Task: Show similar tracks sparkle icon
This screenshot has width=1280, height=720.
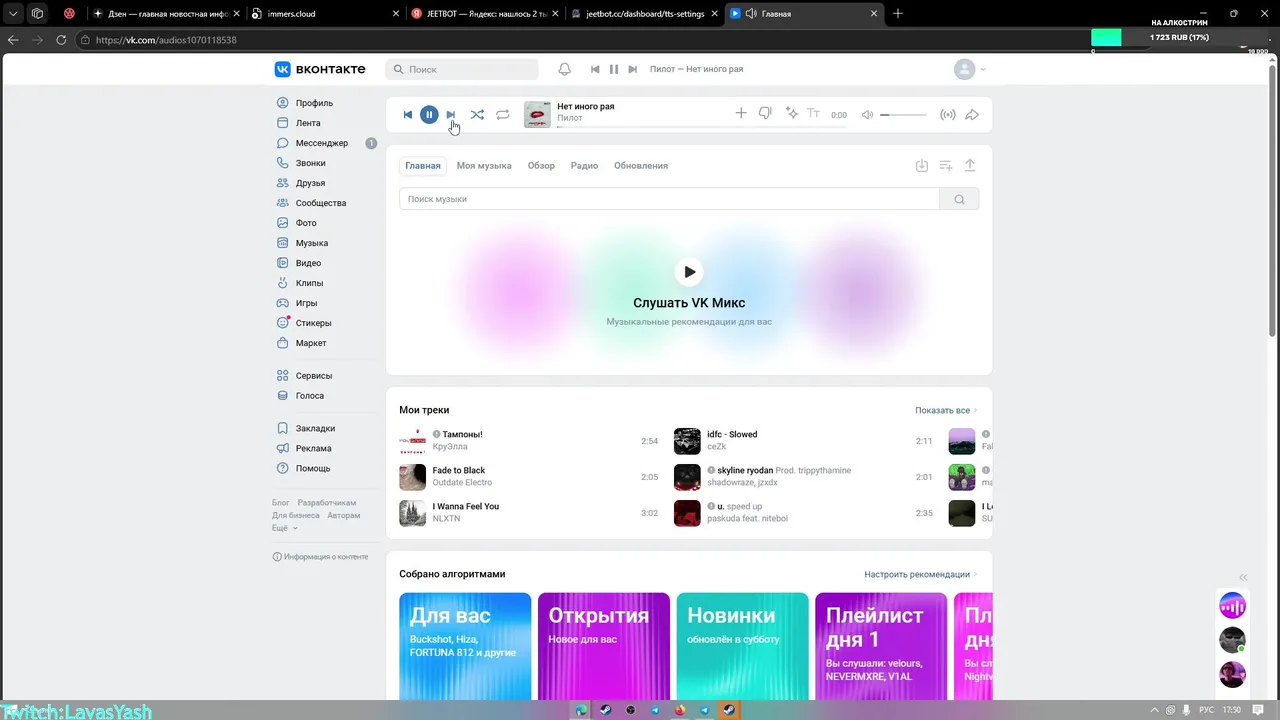Action: [791, 114]
